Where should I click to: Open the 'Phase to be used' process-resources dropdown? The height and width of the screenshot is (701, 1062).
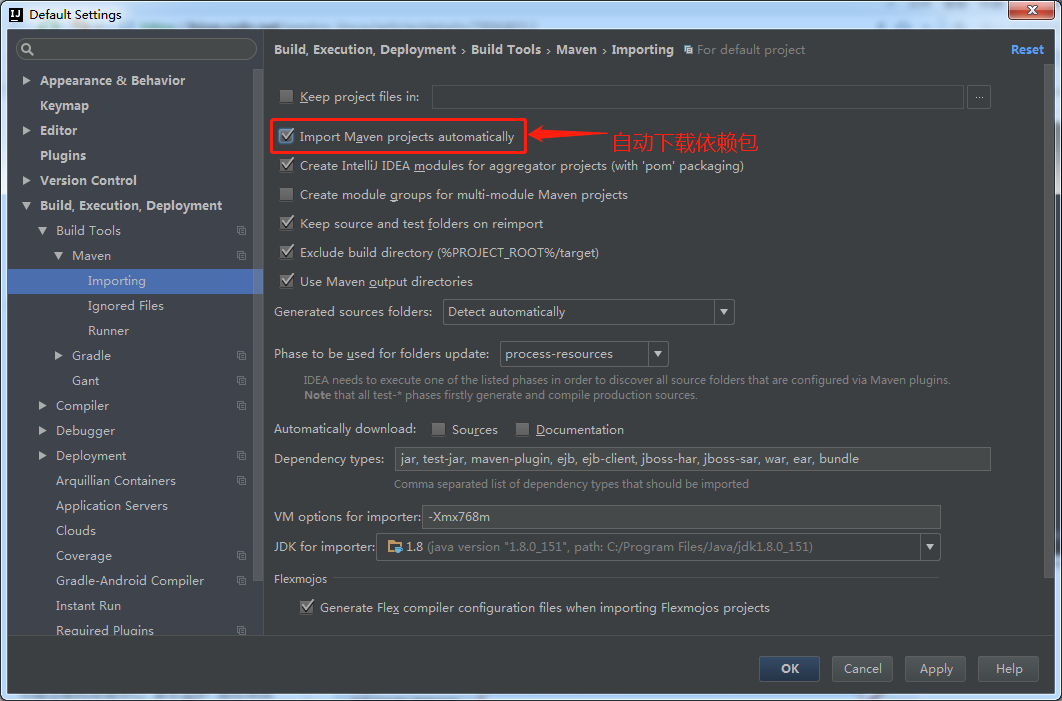tap(658, 354)
